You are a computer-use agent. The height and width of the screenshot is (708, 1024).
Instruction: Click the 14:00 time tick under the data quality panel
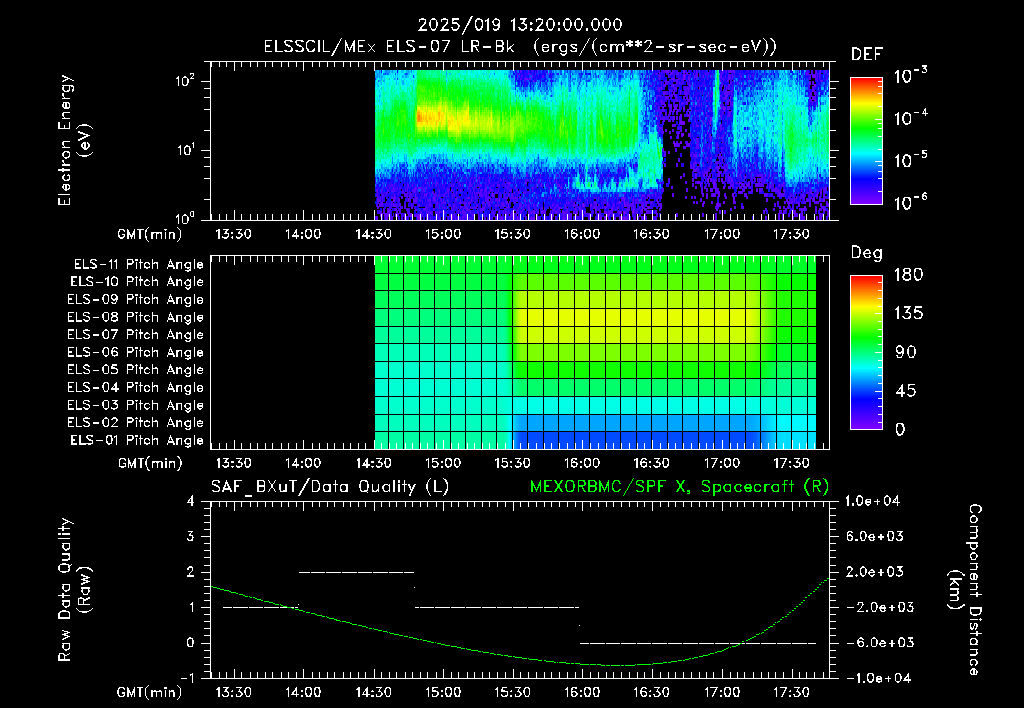(x=303, y=692)
